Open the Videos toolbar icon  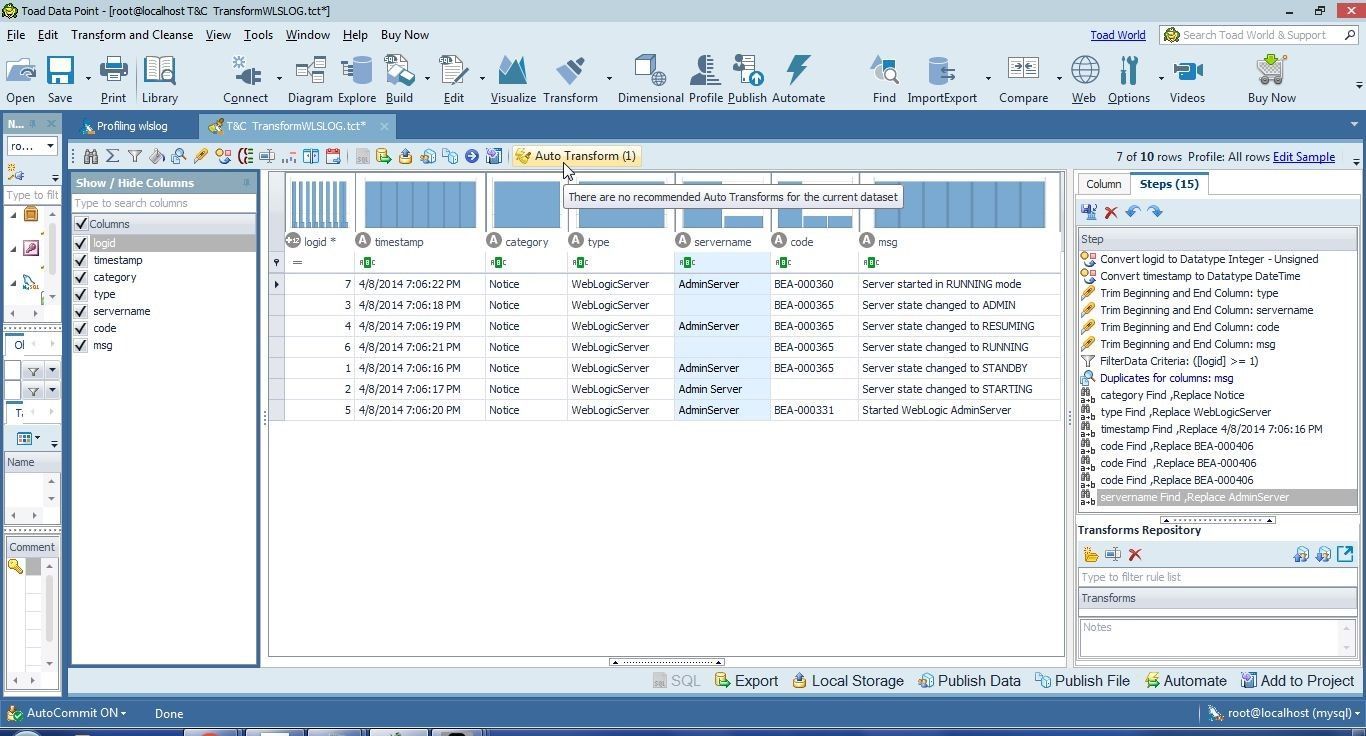[1187, 80]
